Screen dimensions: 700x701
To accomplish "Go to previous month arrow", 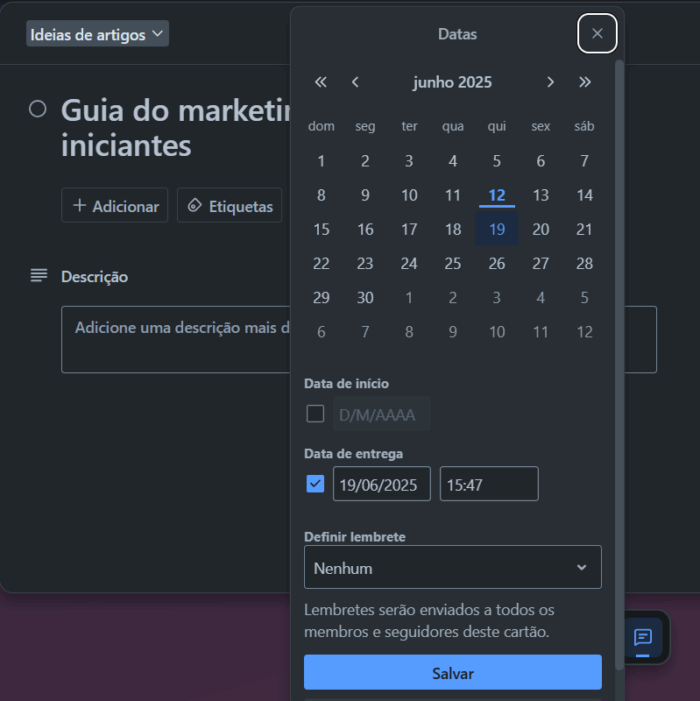I will 355,82.
